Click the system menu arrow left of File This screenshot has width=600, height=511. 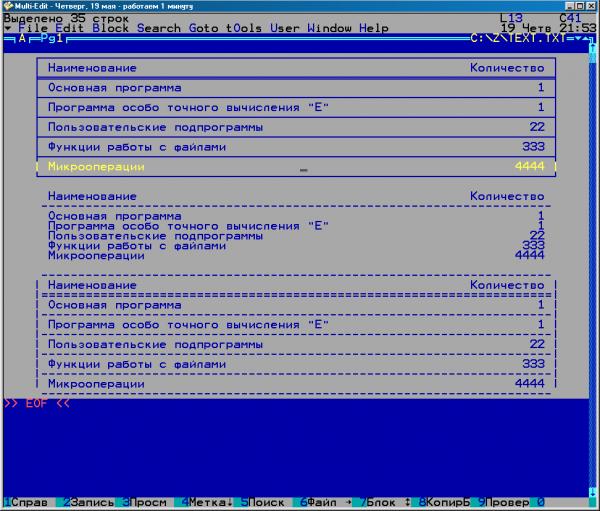(7, 28)
